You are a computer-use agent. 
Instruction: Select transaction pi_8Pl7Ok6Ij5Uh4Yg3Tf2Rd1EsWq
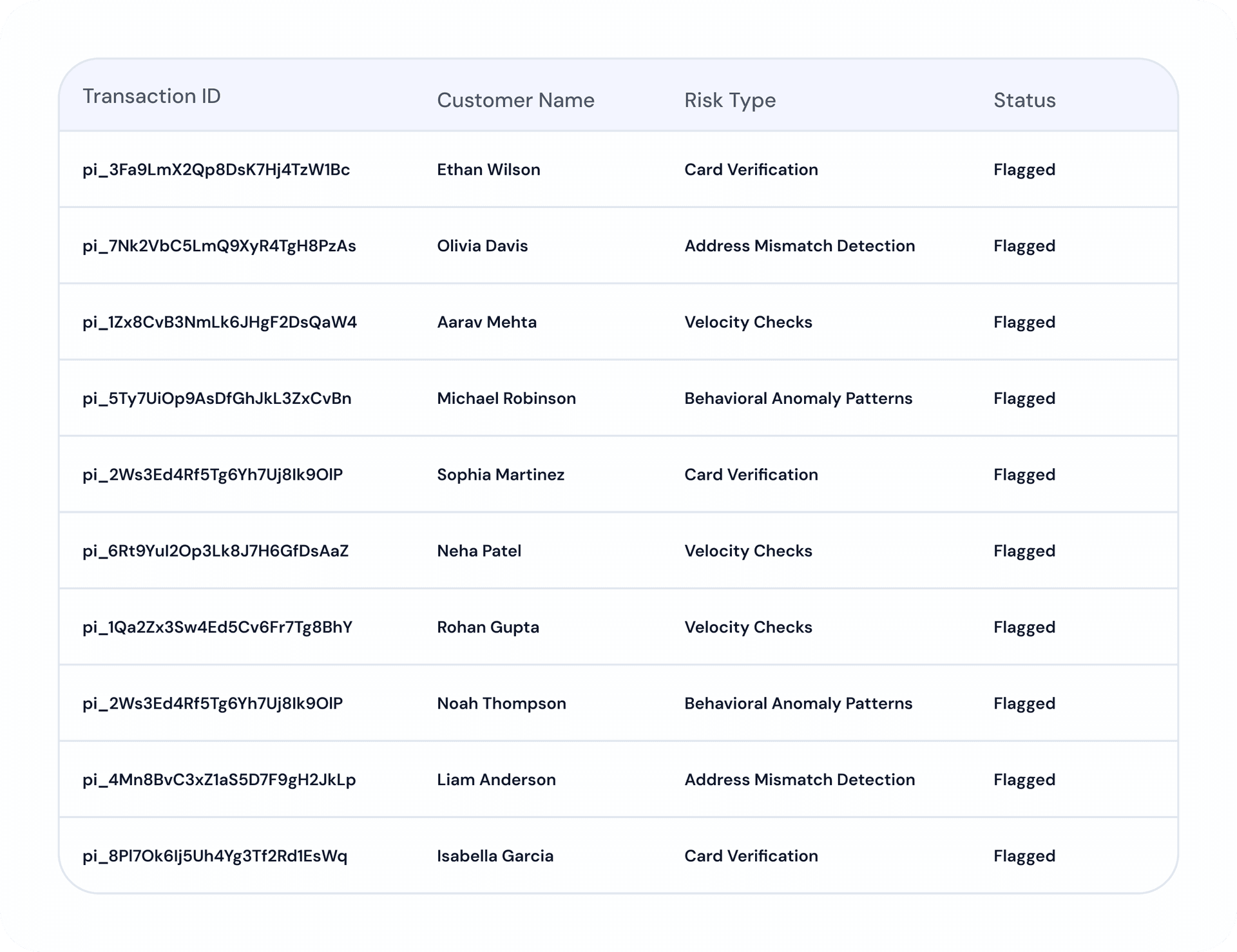[x=215, y=856]
